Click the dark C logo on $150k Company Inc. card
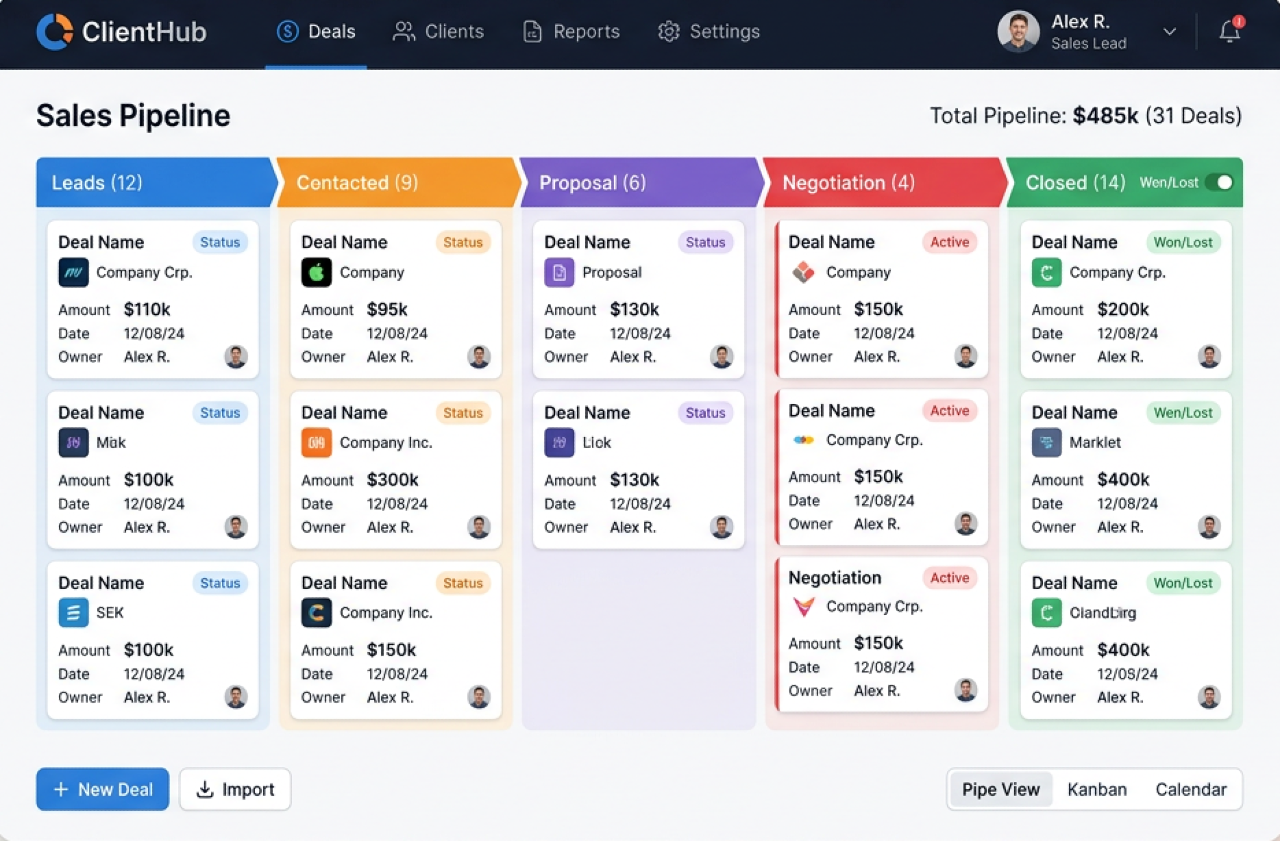Image resolution: width=1280 pixels, height=841 pixels. (x=316, y=612)
